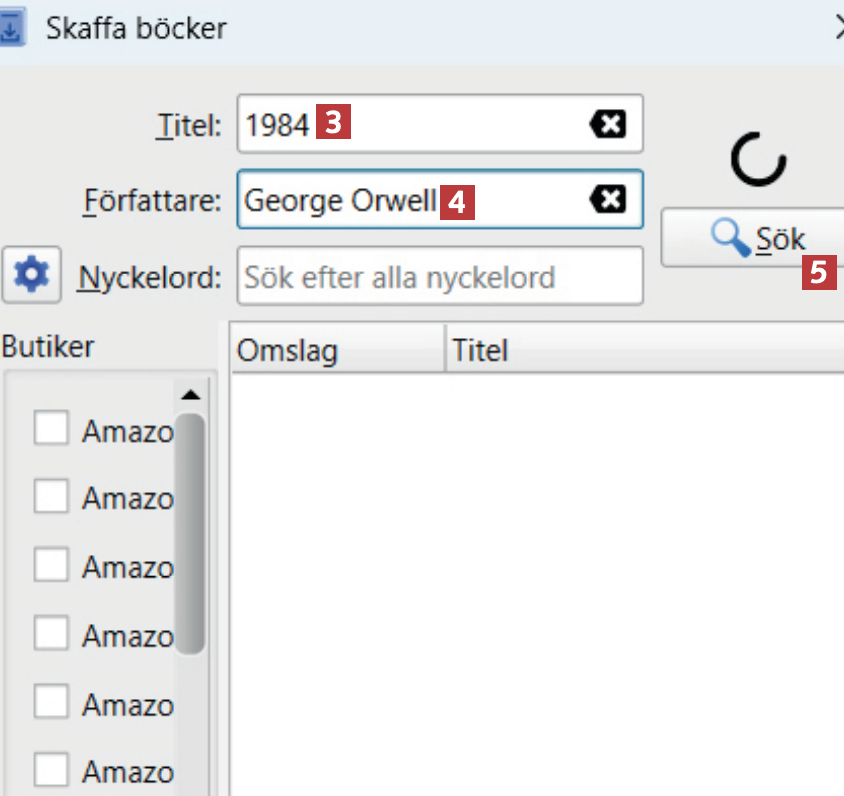Click the loading spinner indicator
Viewport: 844px width, 796px height.
coord(757,161)
